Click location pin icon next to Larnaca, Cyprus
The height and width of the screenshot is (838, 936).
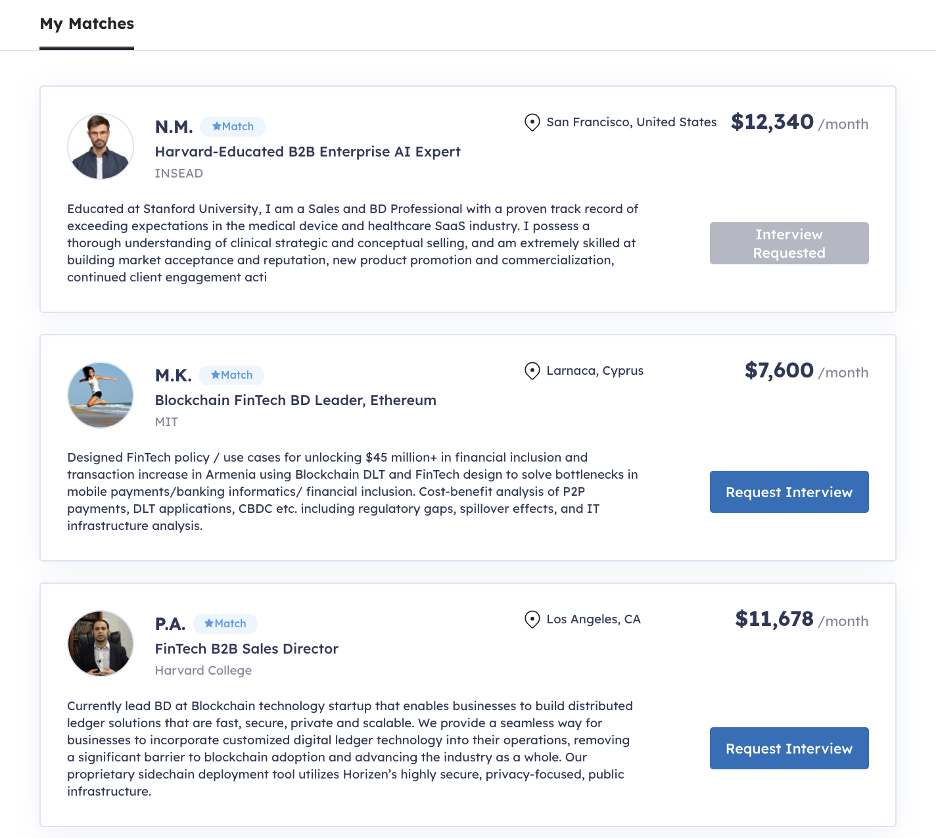pos(532,371)
